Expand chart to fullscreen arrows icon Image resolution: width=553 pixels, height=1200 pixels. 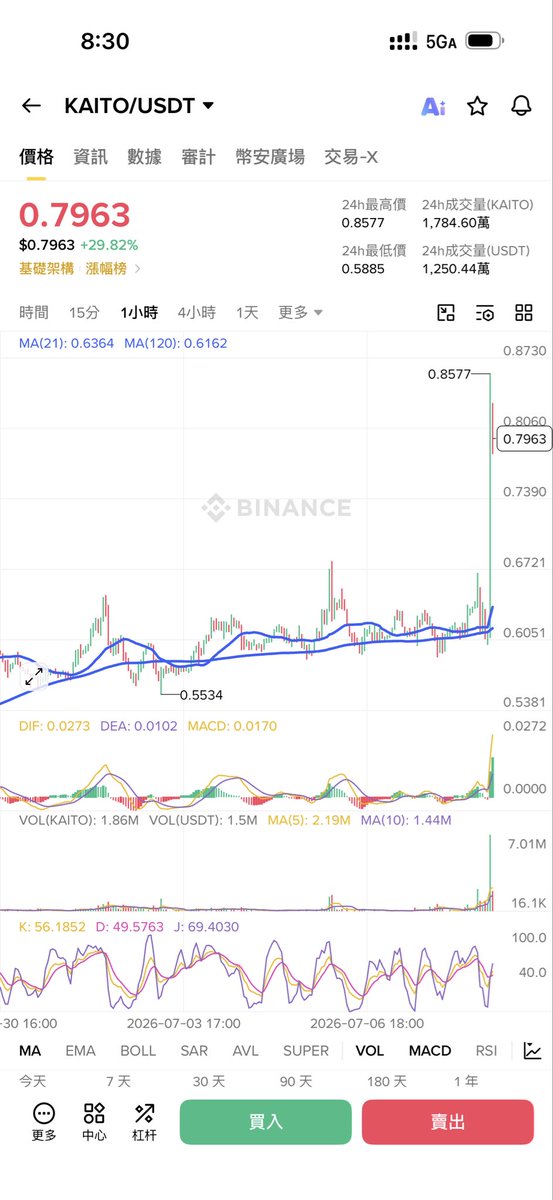coord(34,677)
